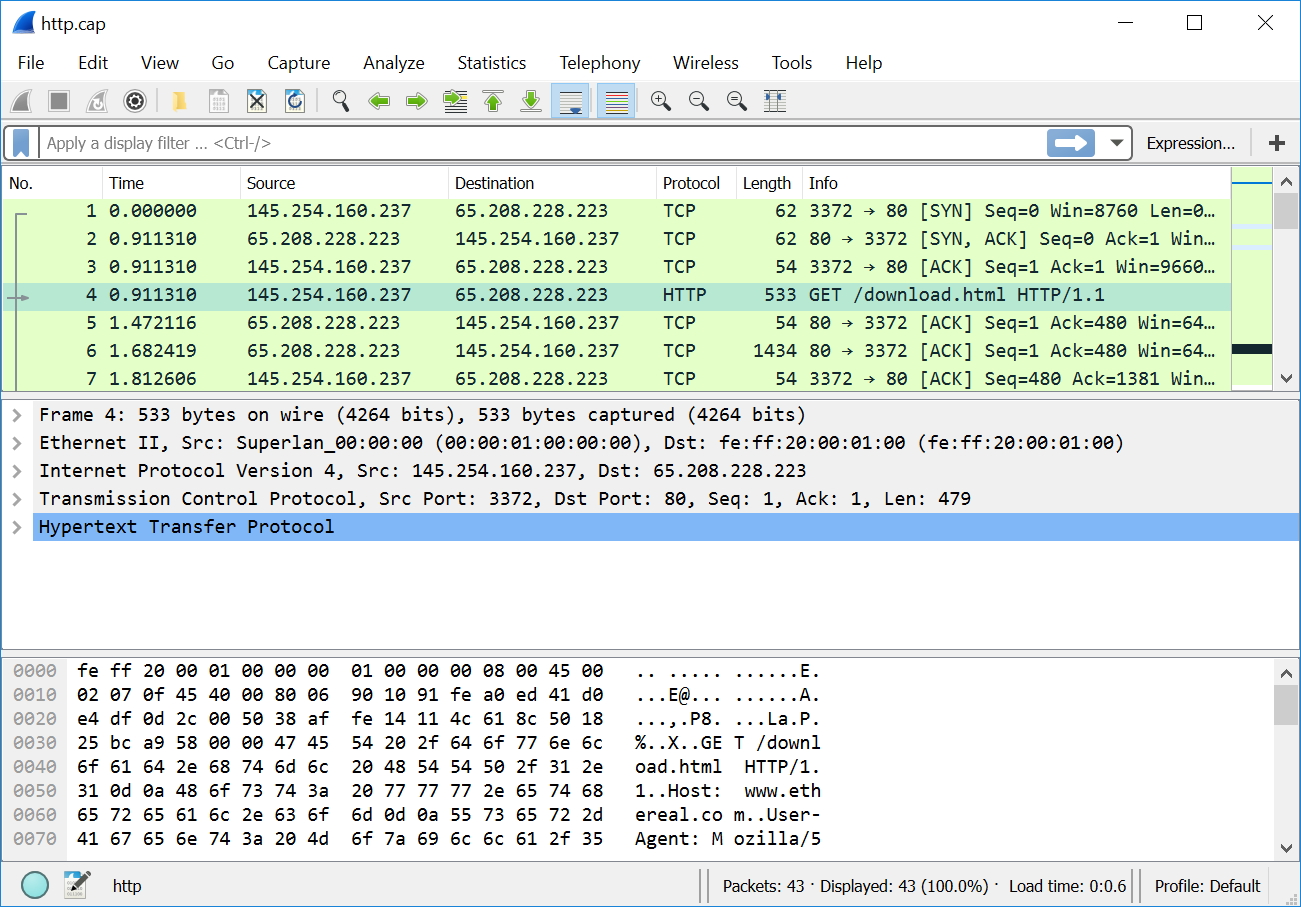Screen dimensions: 1301x907
Task: Toggle packet list colorization
Action: [x=616, y=101]
